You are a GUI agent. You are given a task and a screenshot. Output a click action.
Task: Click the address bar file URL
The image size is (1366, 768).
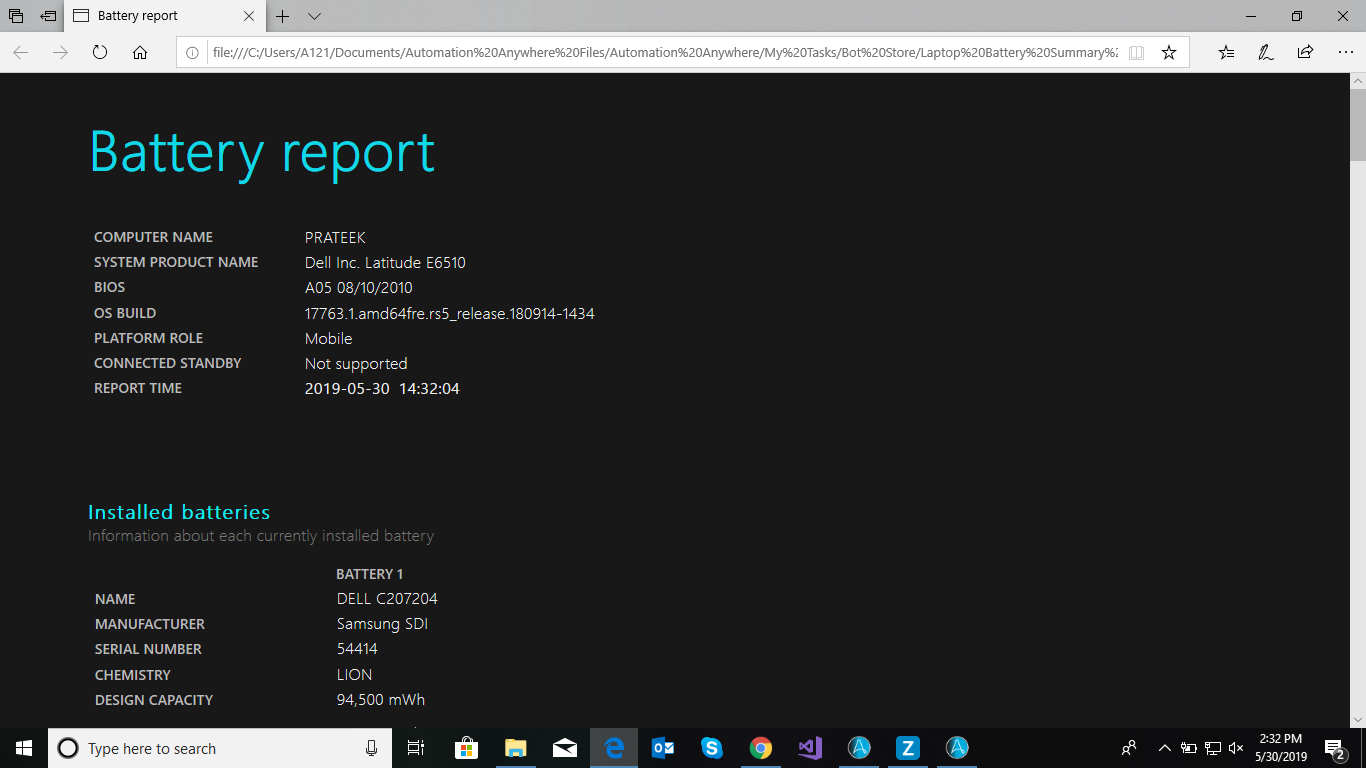[x=665, y=53]
